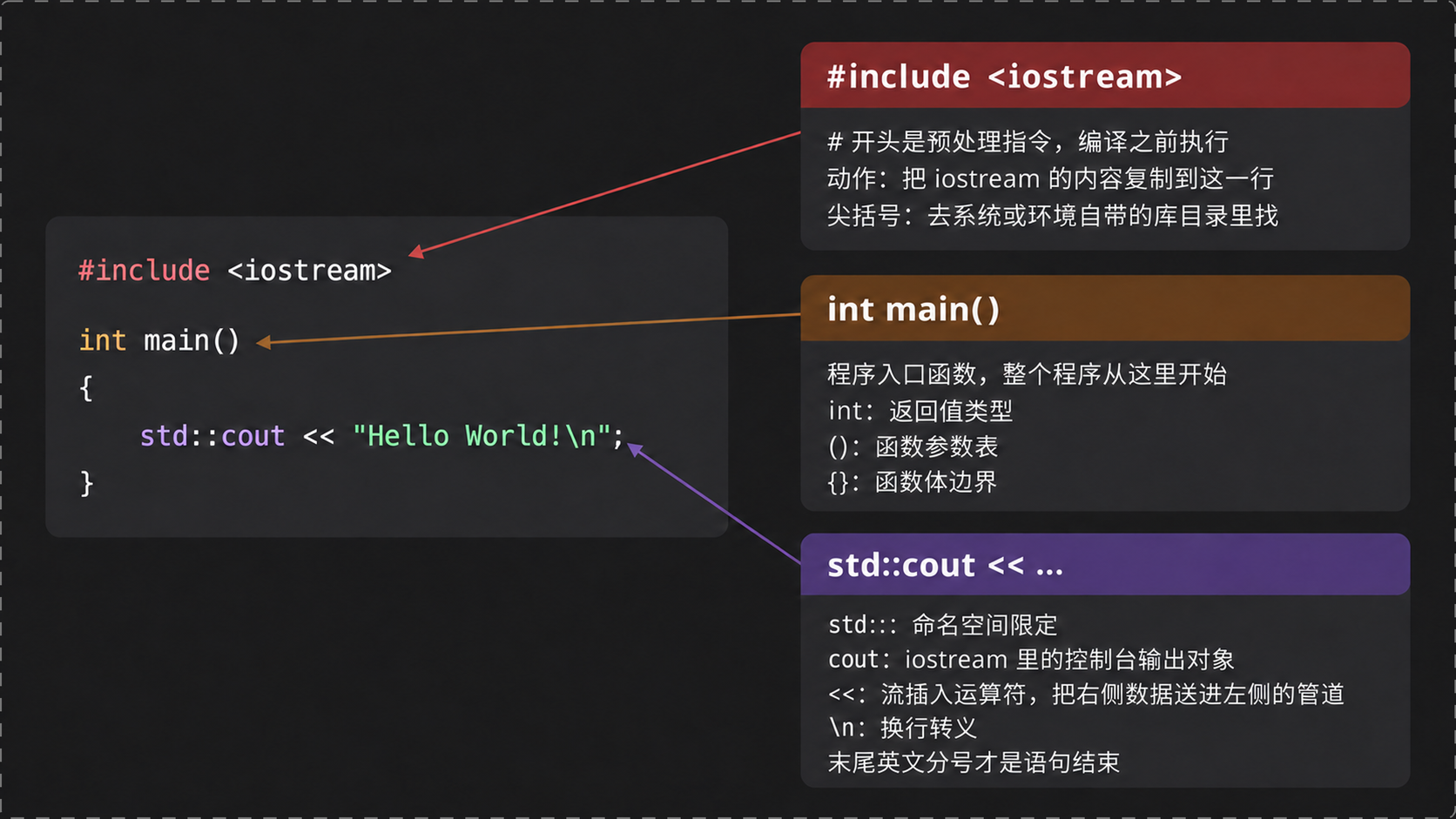Screen dimensions: 1456x819
Task: Click the line '(): 函数参数表'
Action: click(x=913, y=446)
